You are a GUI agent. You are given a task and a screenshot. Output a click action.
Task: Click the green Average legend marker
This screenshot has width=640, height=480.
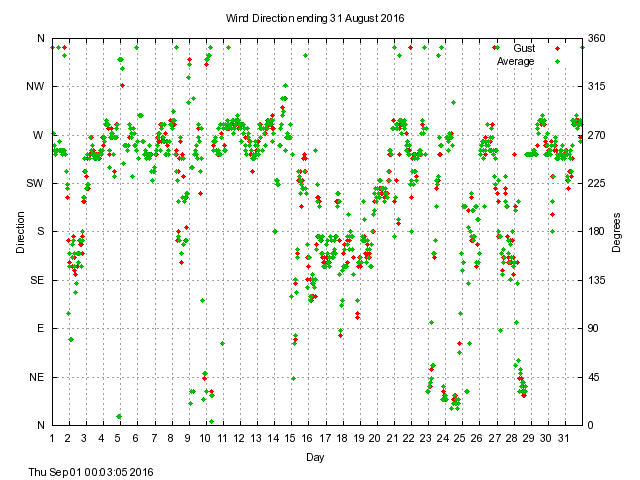pyautogui.click(x=557, y=62)
